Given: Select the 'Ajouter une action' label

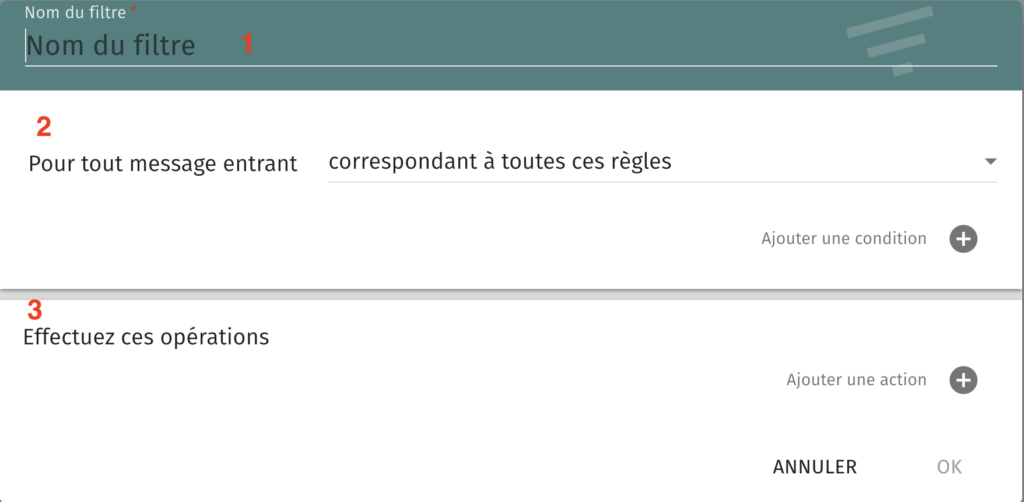Looking at the screenshot, I should pos(856,380).
